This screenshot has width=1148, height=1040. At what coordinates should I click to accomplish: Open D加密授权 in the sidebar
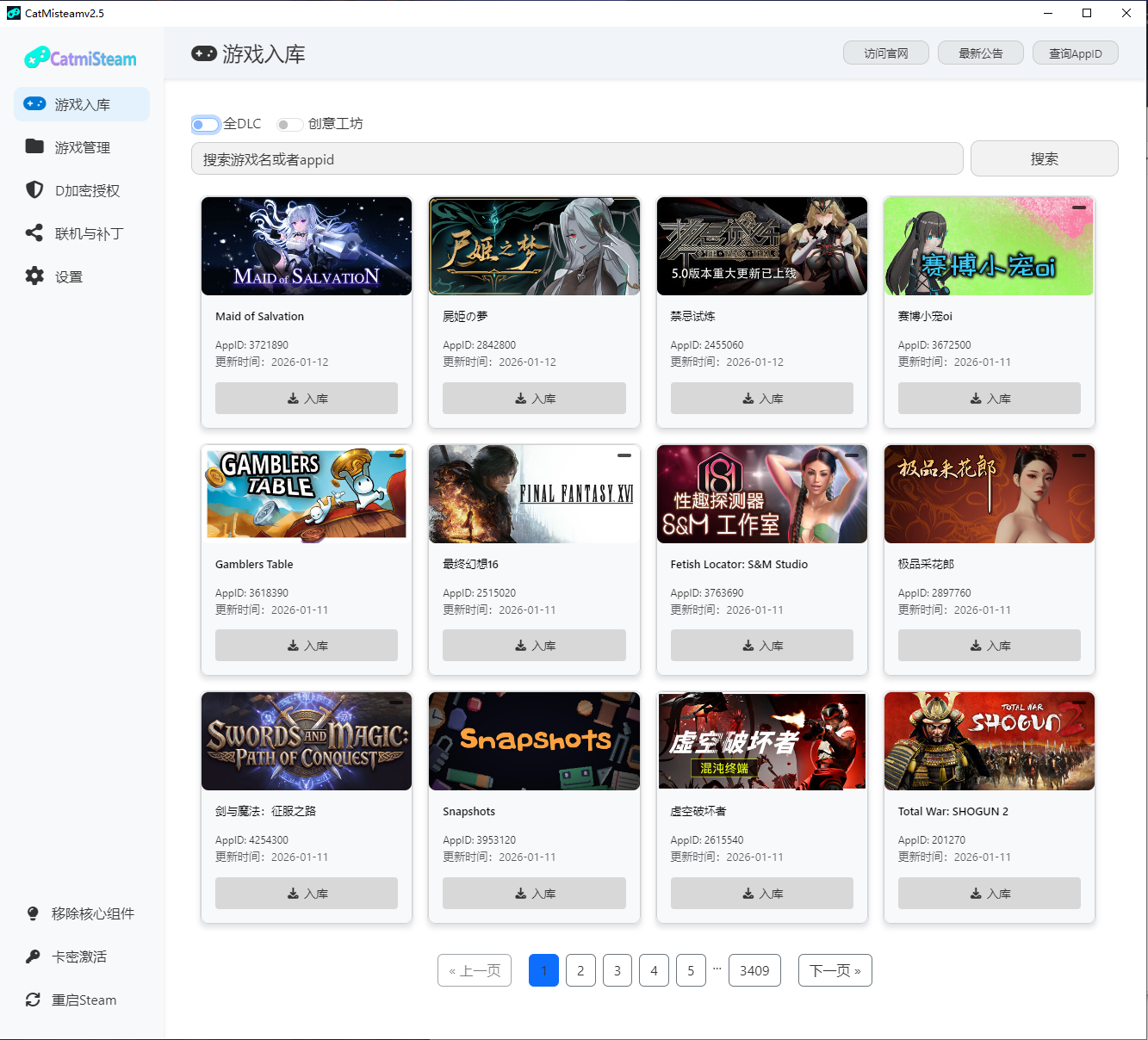tap(82, 190)
